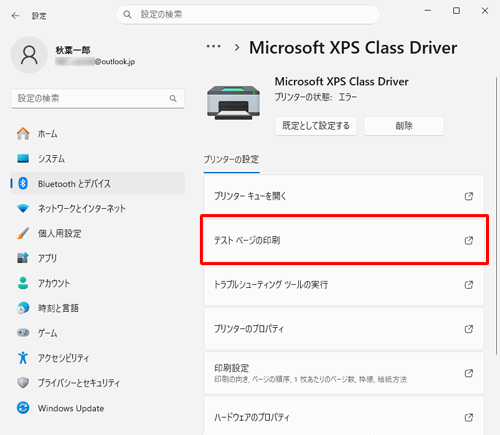Open システム settings category
The width and height of the screenshot is (500, 435).
98,159
